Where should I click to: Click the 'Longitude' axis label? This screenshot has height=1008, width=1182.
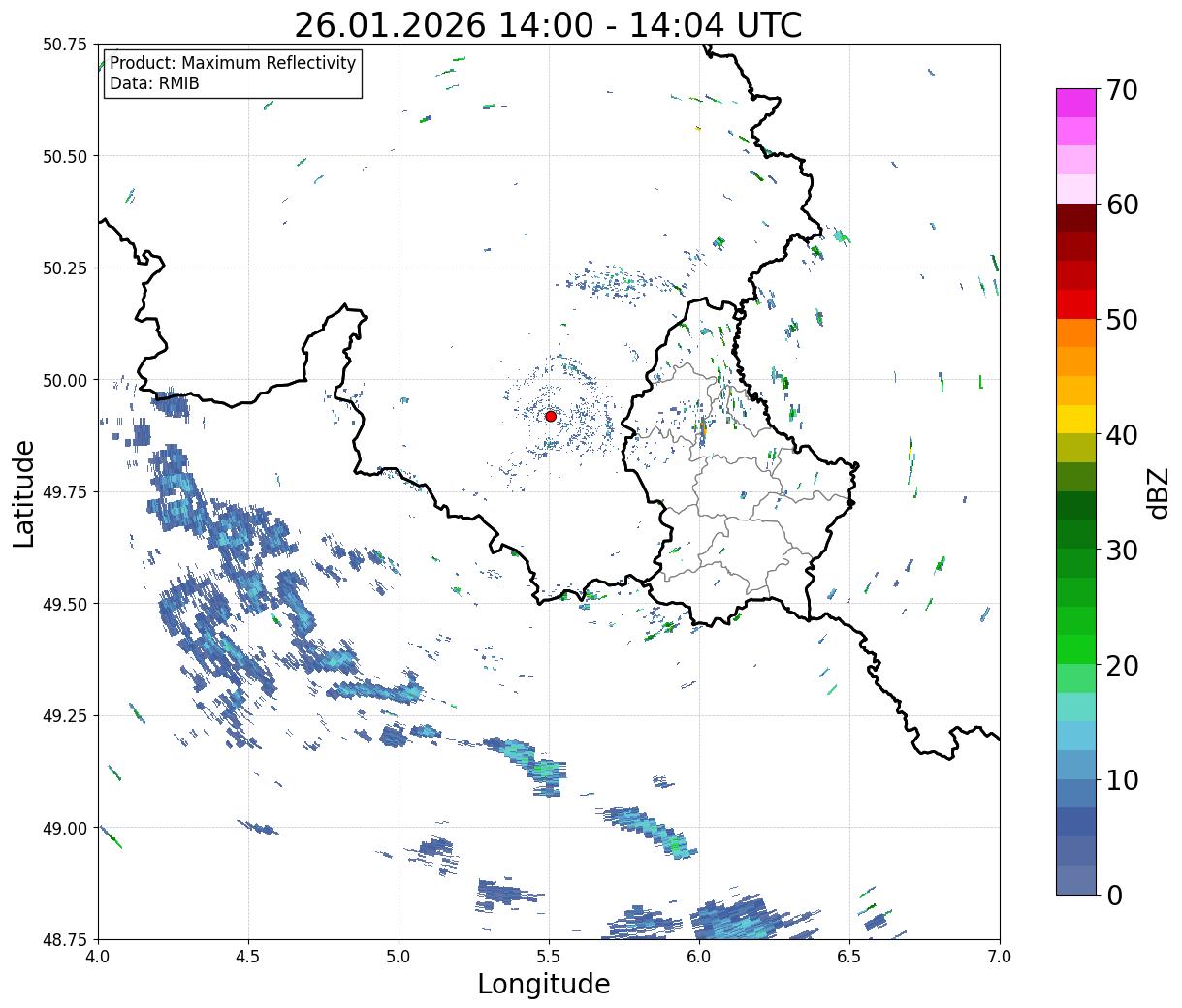coord(544,985)
